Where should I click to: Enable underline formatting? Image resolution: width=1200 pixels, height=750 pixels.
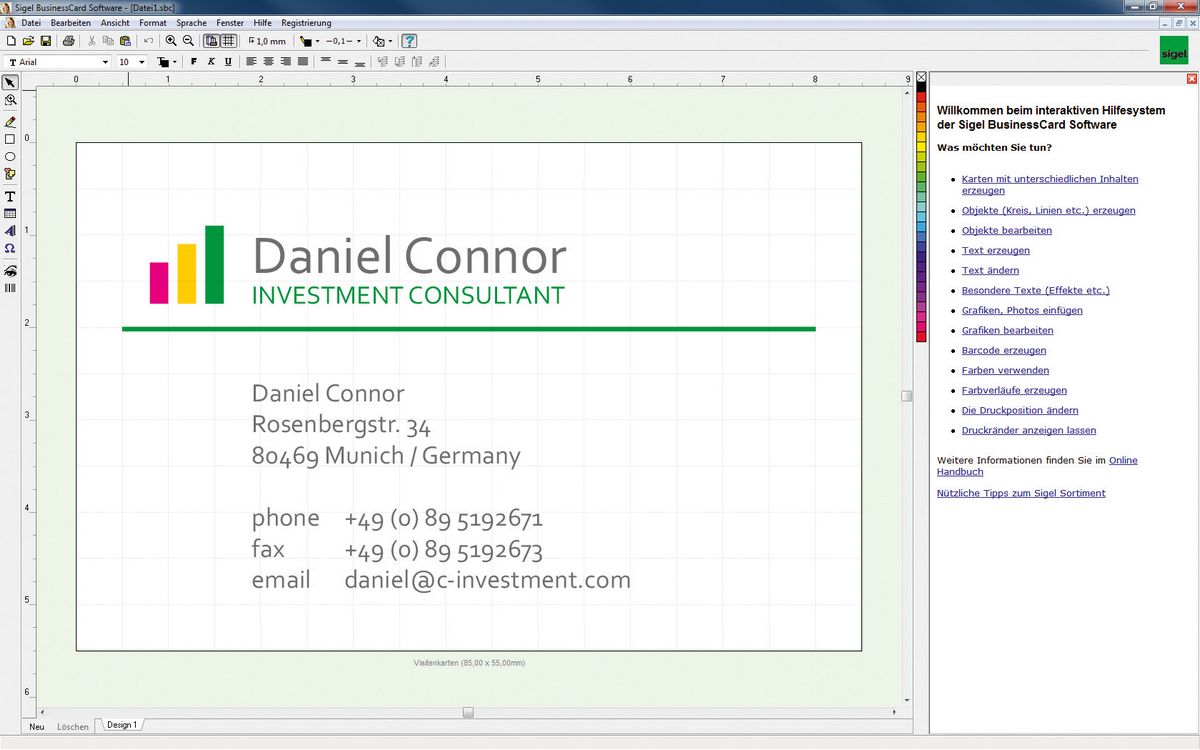228,61
